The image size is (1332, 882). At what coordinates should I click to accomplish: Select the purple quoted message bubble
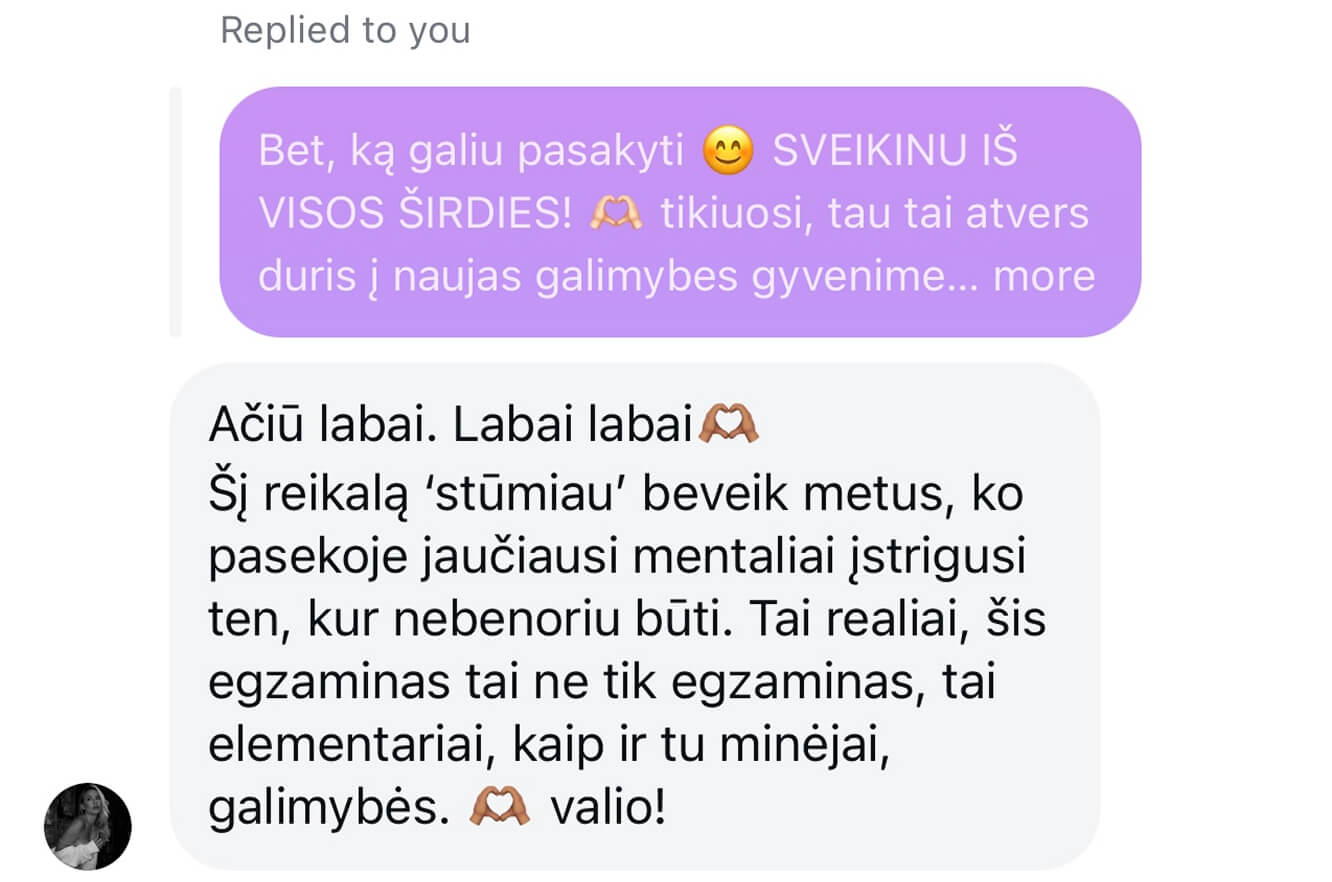point(680,212)
